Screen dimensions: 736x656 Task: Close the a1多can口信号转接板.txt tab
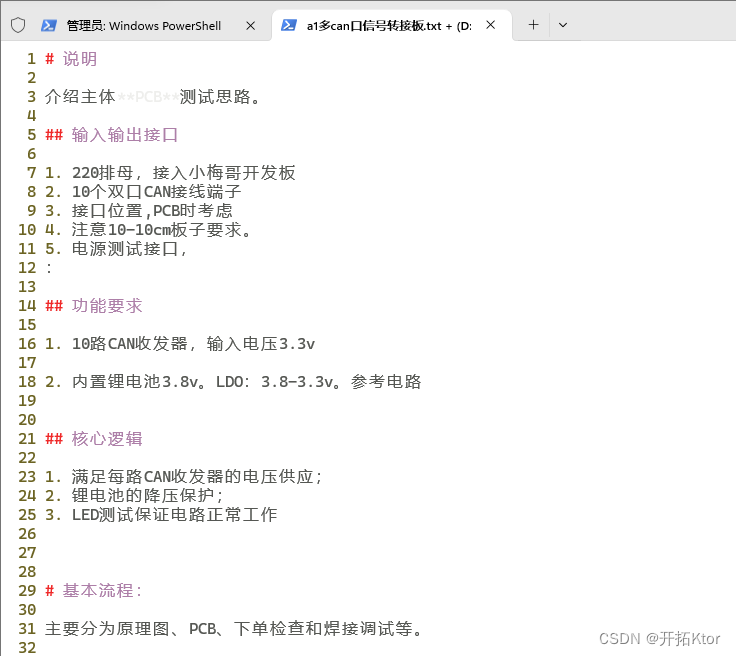tap(491, 25)
